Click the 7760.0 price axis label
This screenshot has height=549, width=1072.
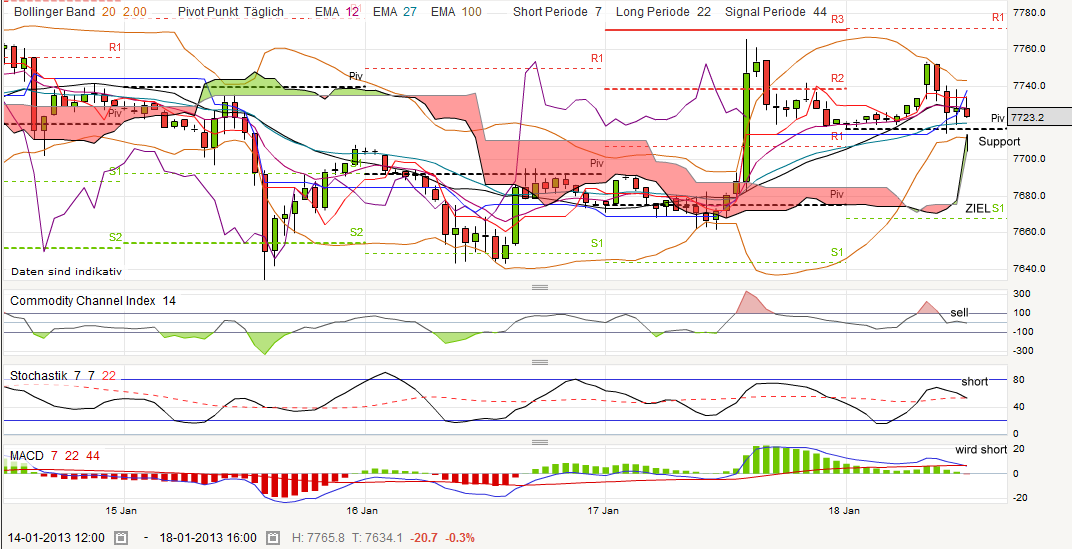tap(1029, 49)
